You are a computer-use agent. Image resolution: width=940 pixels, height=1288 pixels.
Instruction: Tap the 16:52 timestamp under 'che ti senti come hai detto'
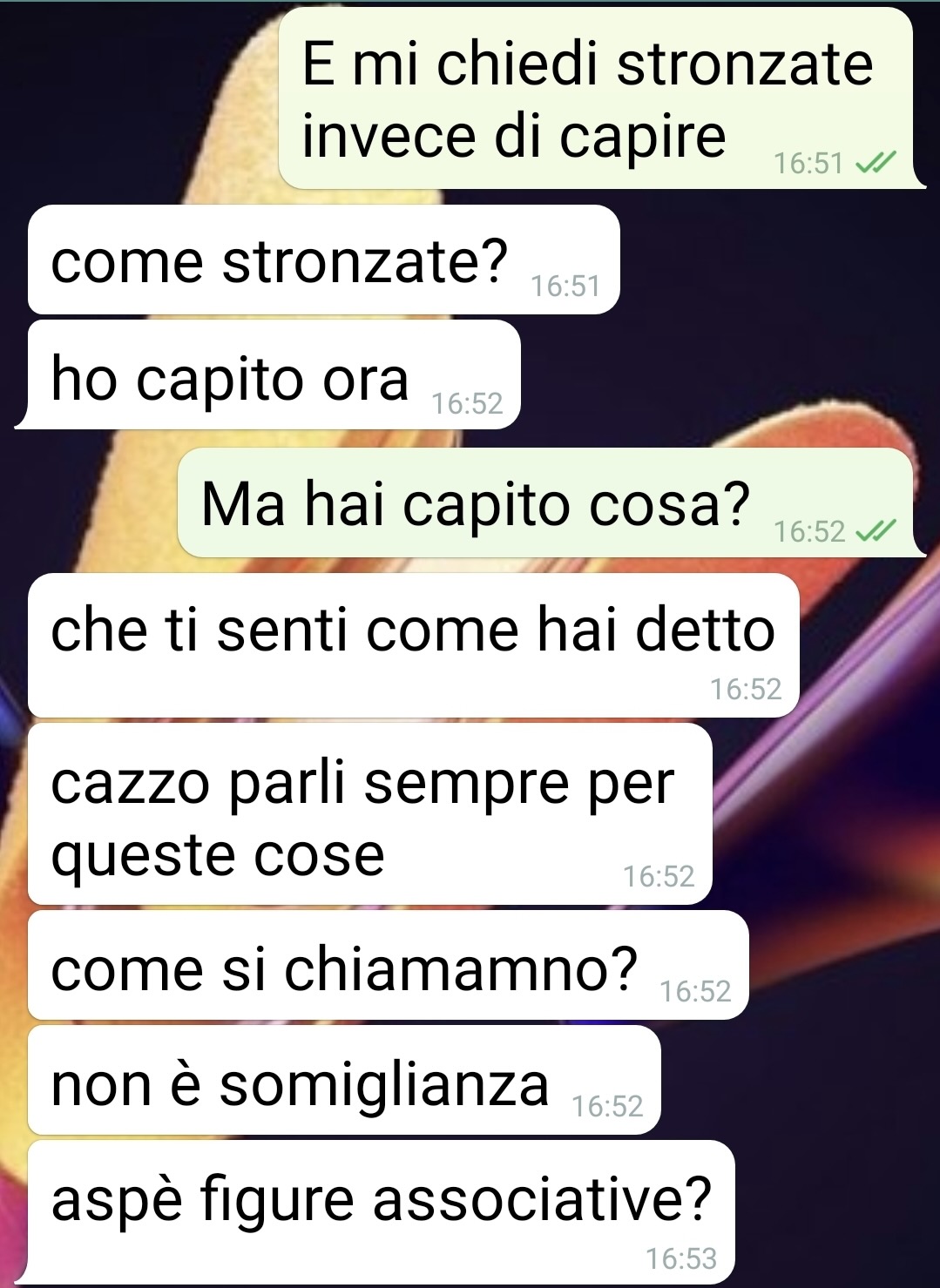click(x=746, y=689)
